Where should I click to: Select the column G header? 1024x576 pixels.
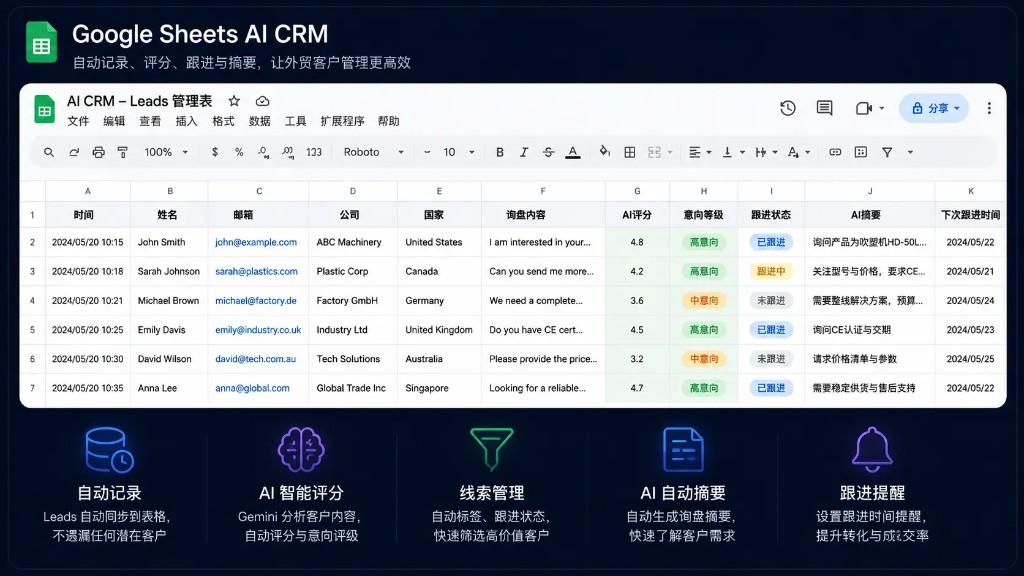click(637, 191)
